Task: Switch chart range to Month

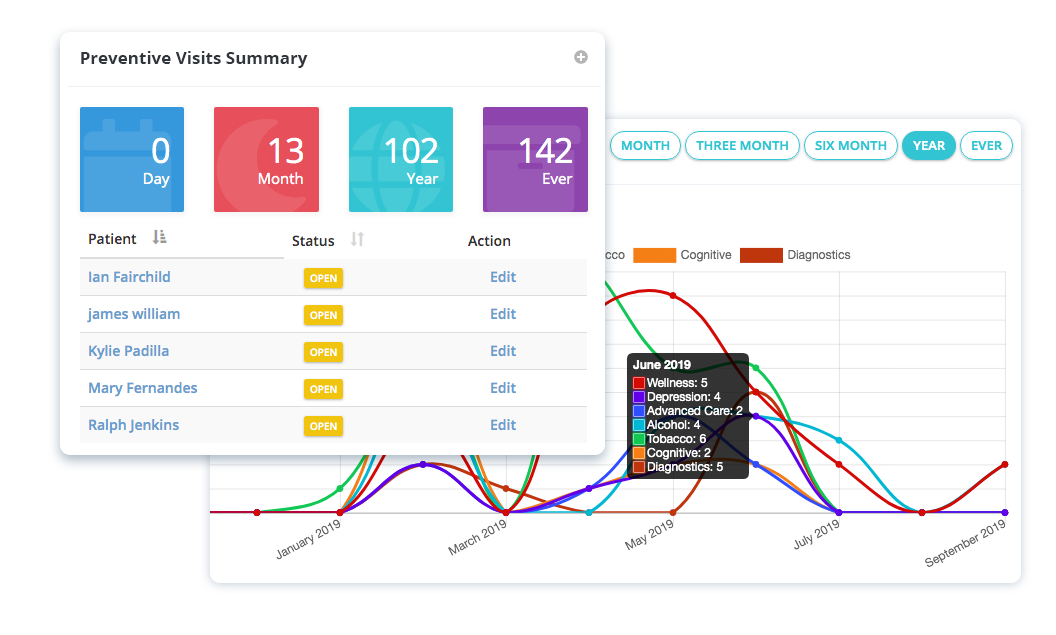Action: click(645, 146)
